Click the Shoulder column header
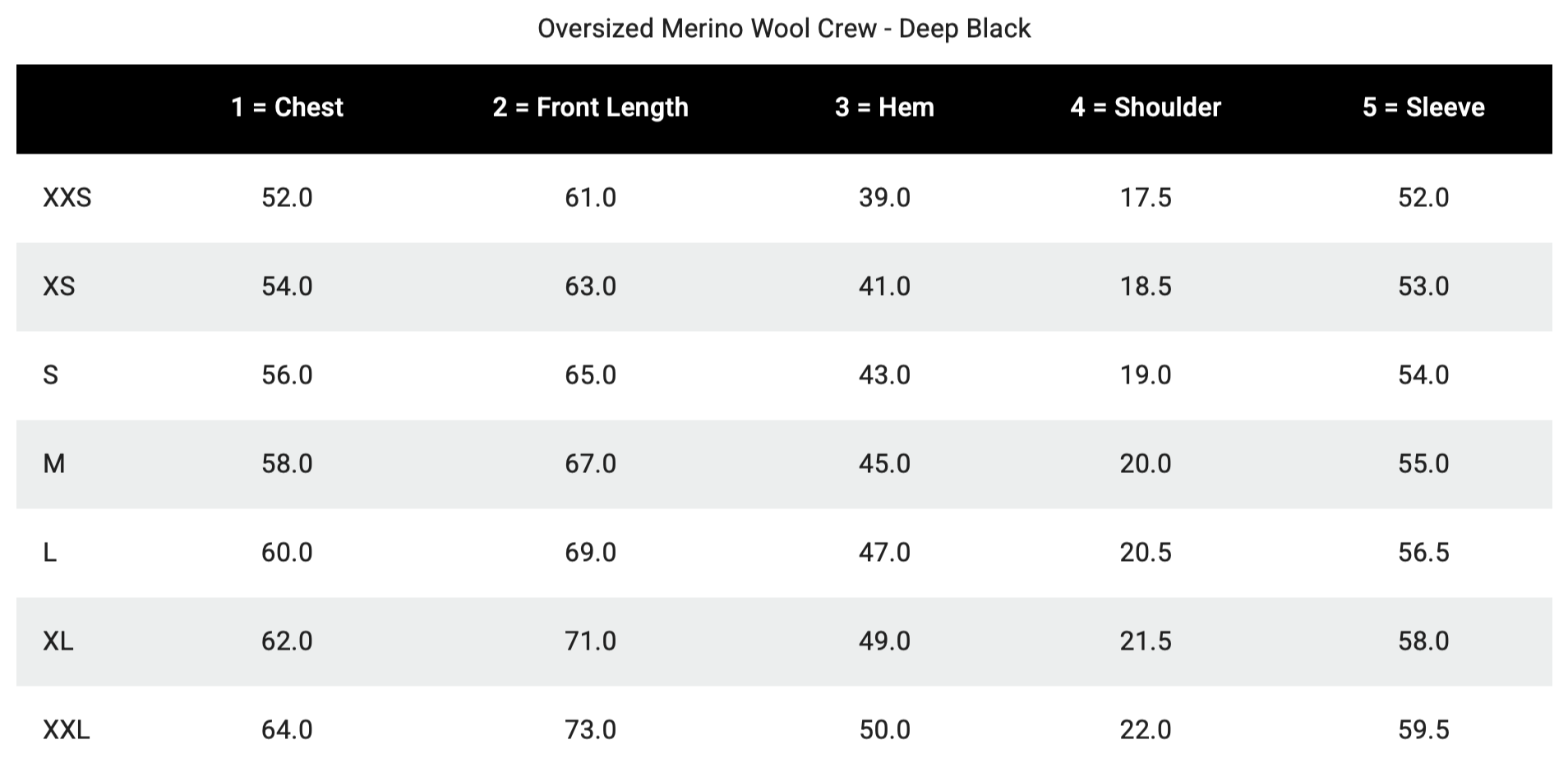1568x772 pixels. pyautogui.click(x=1146, y=108)
